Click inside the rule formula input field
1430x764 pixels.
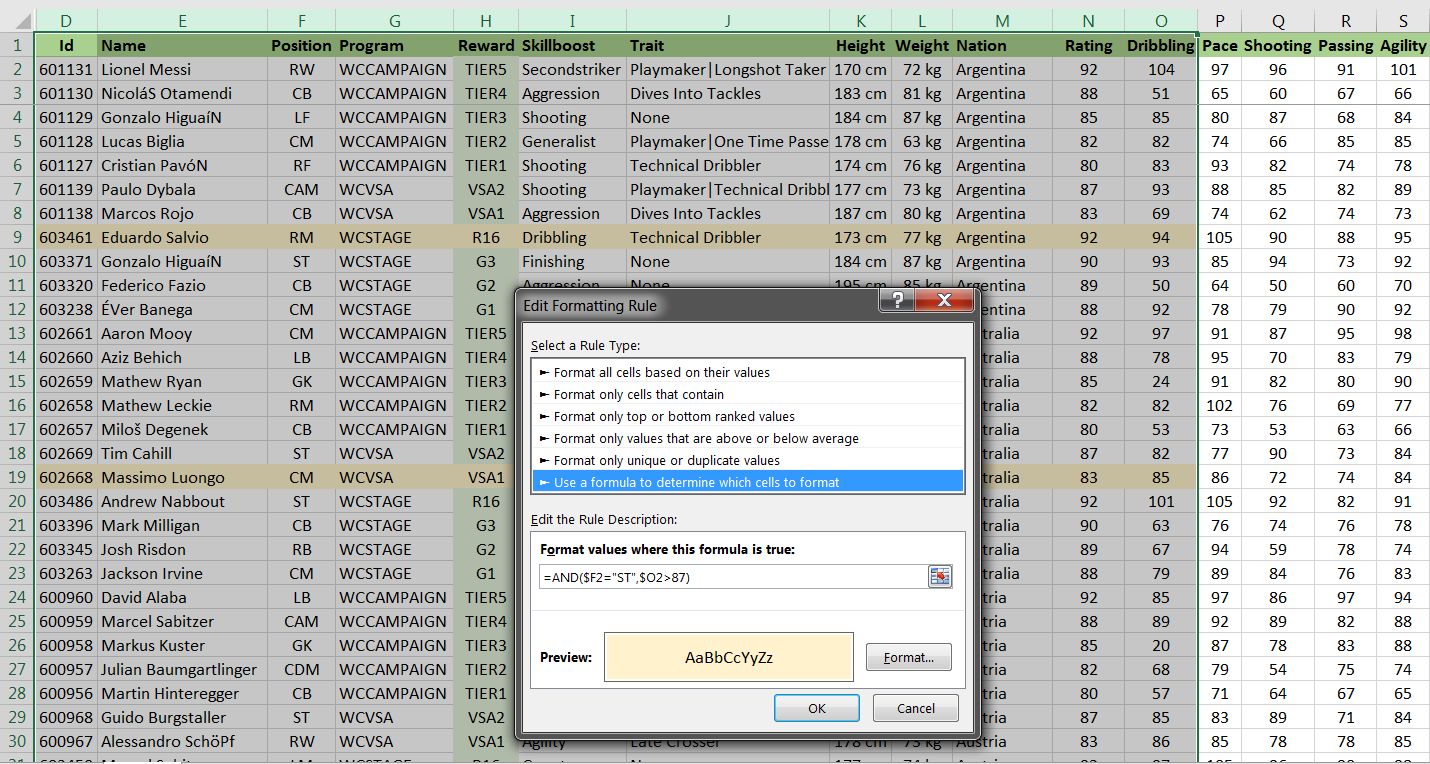[x=730, y=577]
